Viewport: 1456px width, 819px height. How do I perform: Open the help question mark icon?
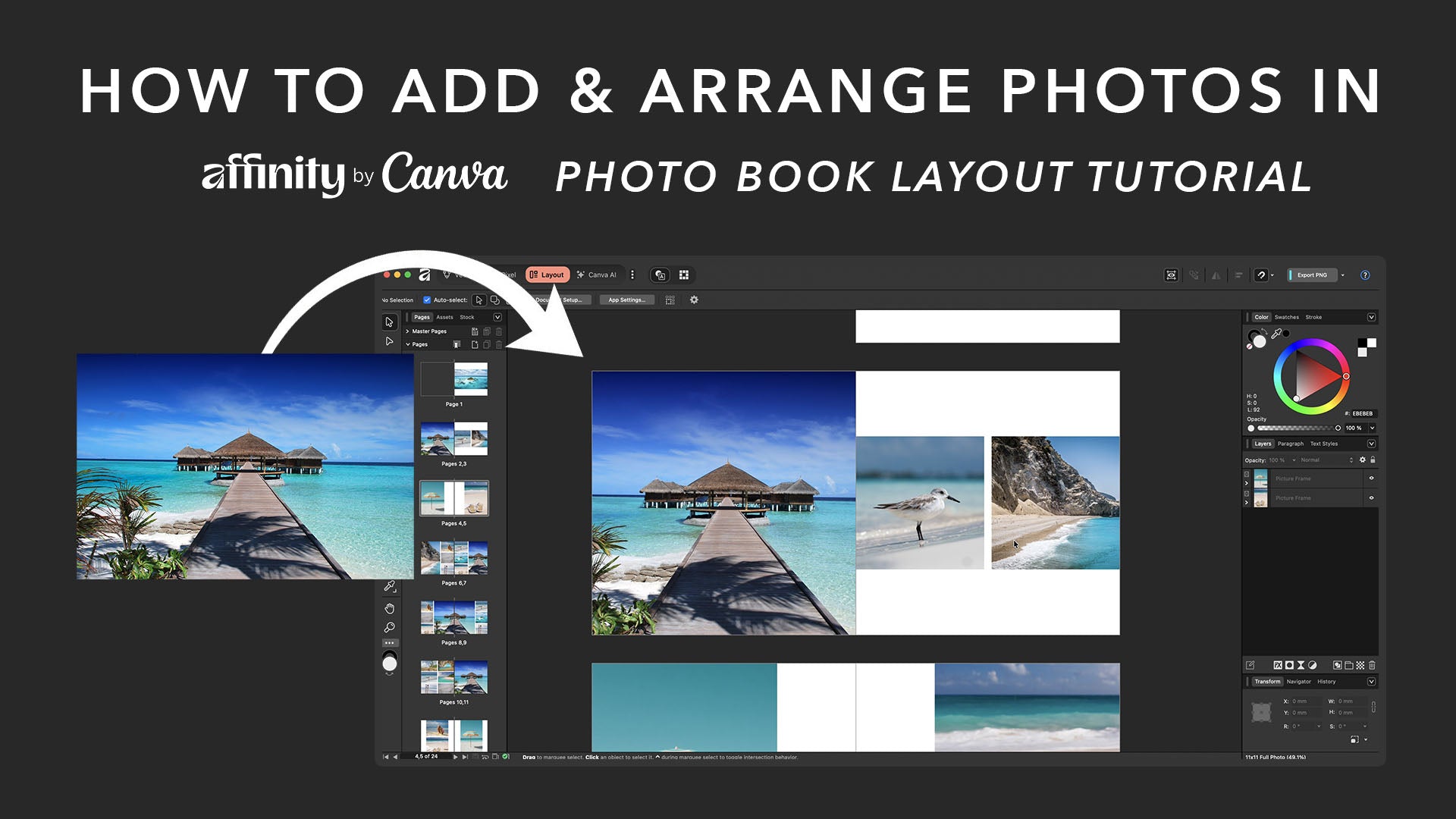coord(1365,275)
